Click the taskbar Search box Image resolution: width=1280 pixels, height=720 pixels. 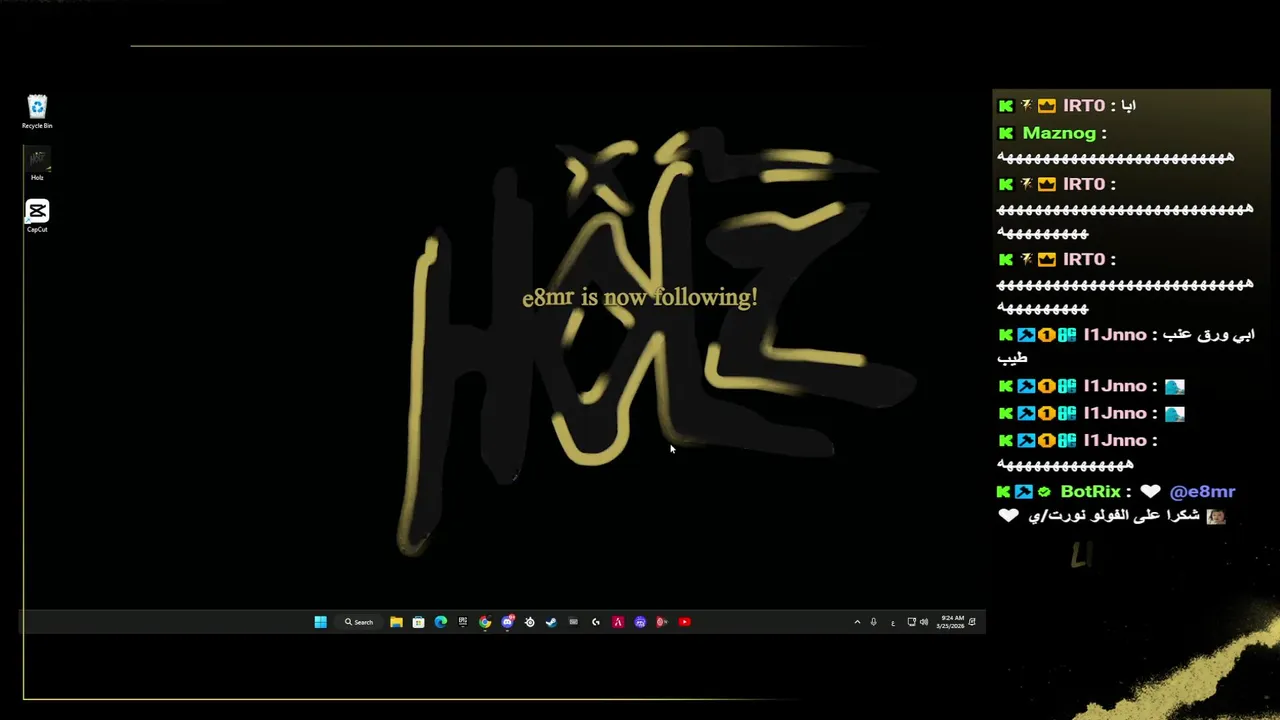pyautogui.click(x=359, y=622)
